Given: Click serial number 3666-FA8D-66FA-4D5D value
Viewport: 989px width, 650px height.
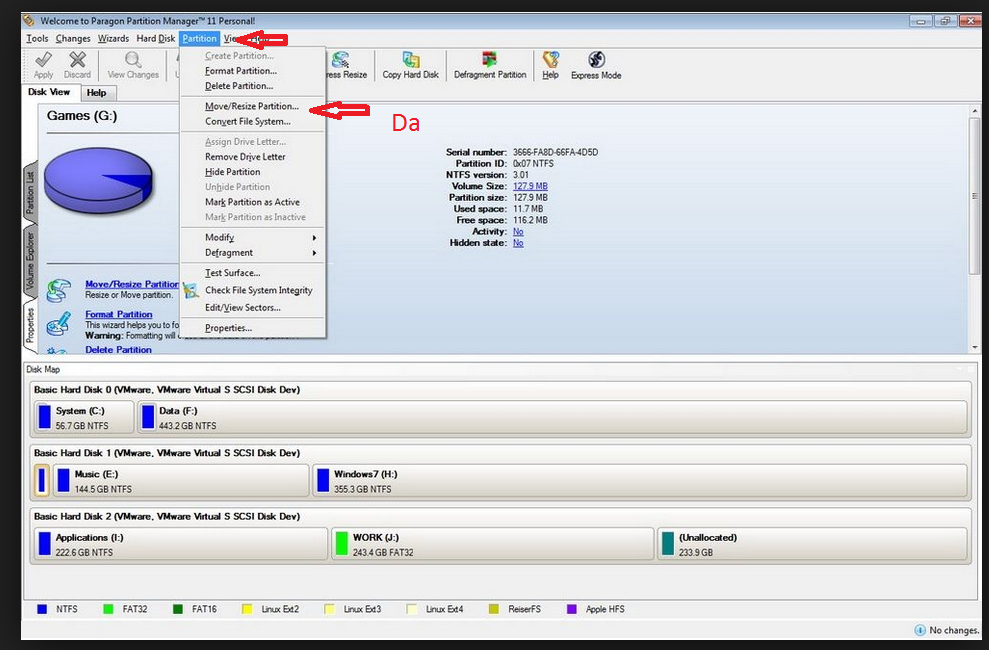Looking at the screenshot, I should click(555, 152).
